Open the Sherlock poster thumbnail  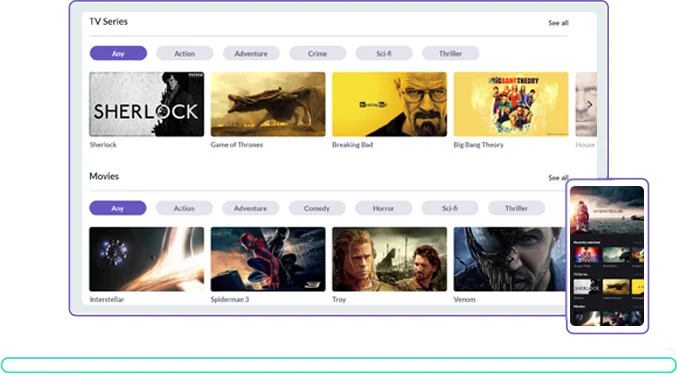pos(147,104)
